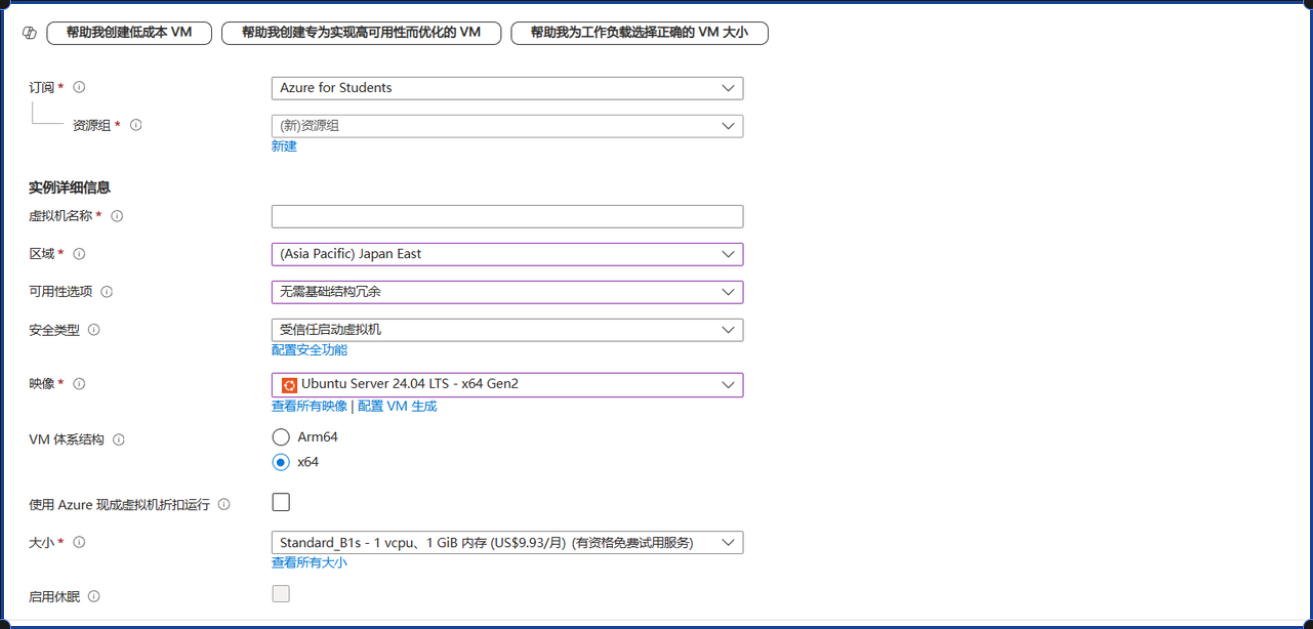Open the 查看所有映像 link
The height and width of the screenshot is (629, 1313).
309,406
